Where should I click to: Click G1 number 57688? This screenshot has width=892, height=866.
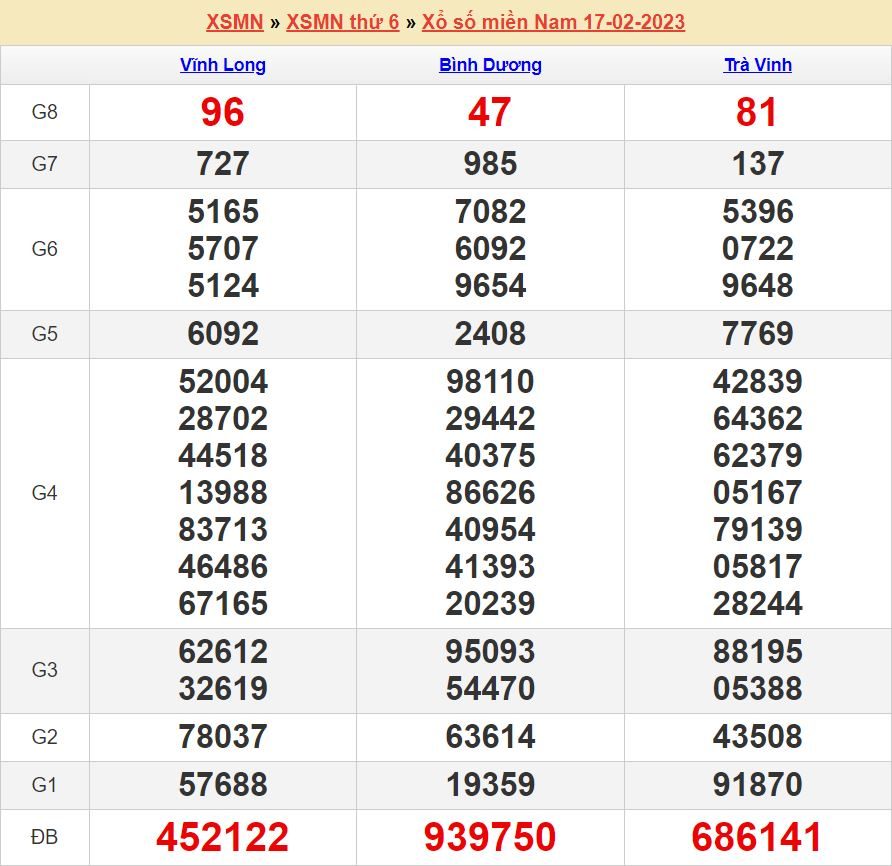[x=223, y=785]
